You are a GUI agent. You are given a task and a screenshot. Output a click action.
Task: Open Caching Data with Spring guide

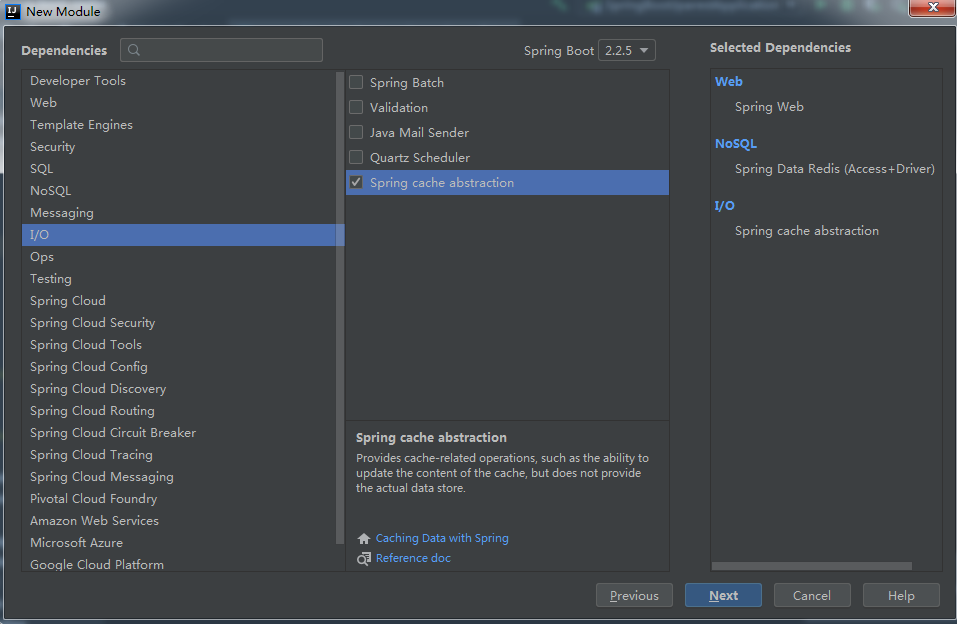pyautogui.click(x=442, y=538)
